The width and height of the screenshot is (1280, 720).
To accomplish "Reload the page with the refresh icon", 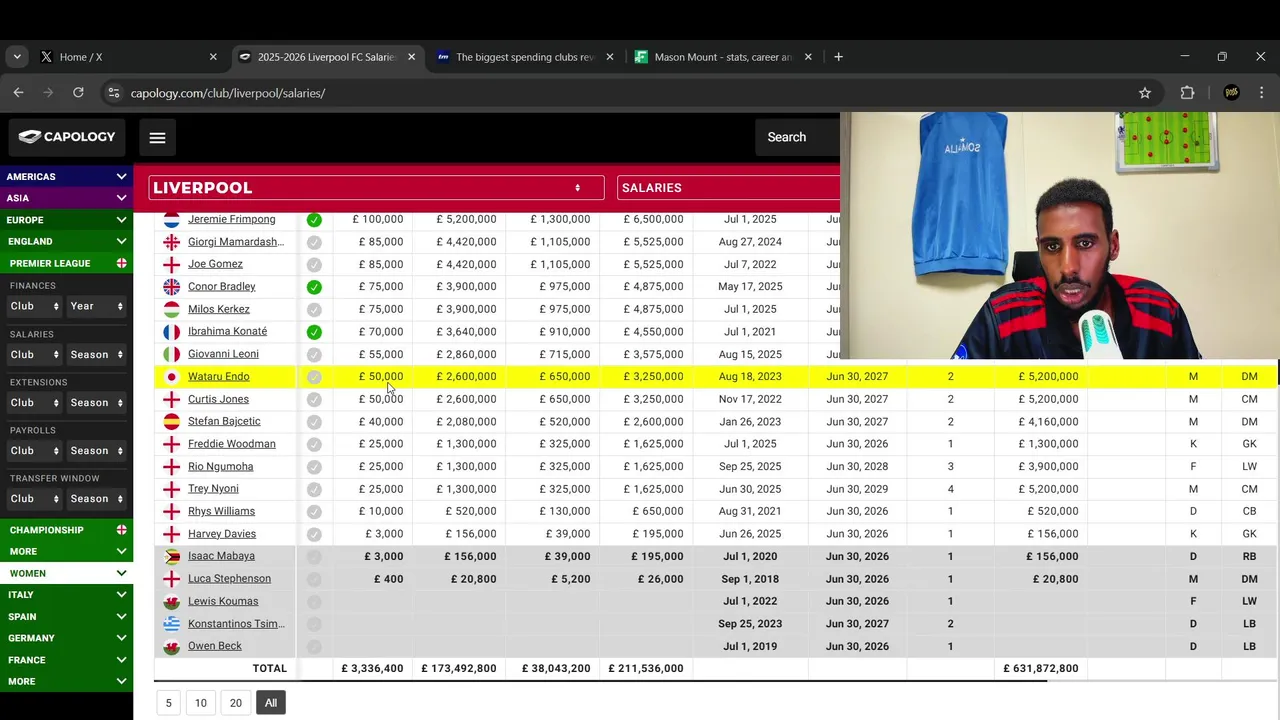I will click(x=78, y=93).
